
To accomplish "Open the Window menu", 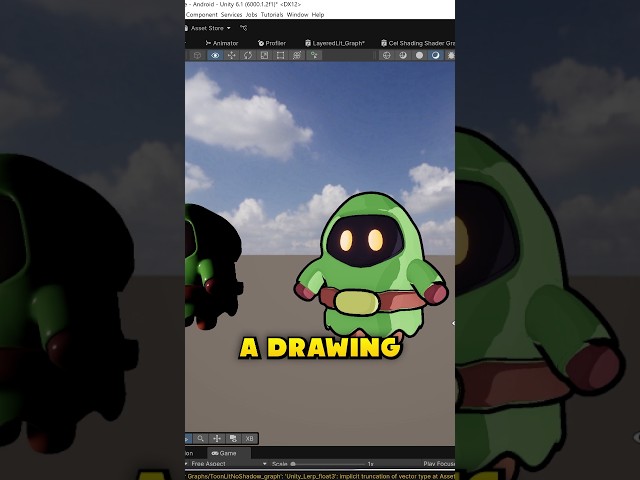I will pos(297,15).
